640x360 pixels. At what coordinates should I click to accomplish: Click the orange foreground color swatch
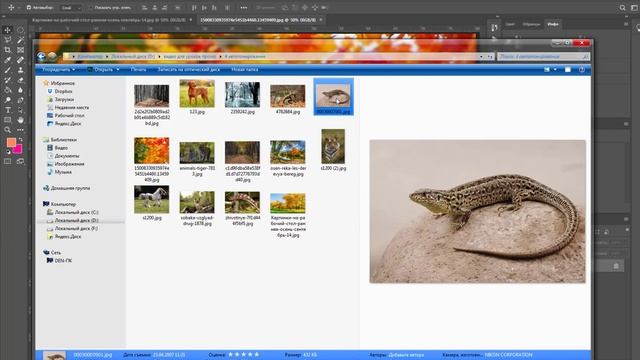11,142
